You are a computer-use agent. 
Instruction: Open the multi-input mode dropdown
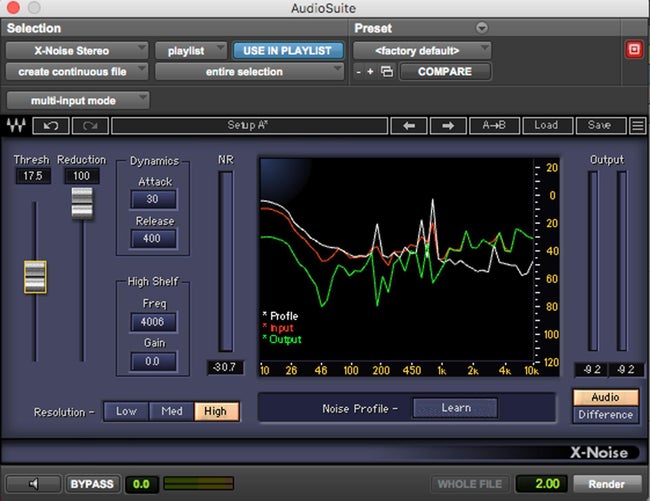78,100
